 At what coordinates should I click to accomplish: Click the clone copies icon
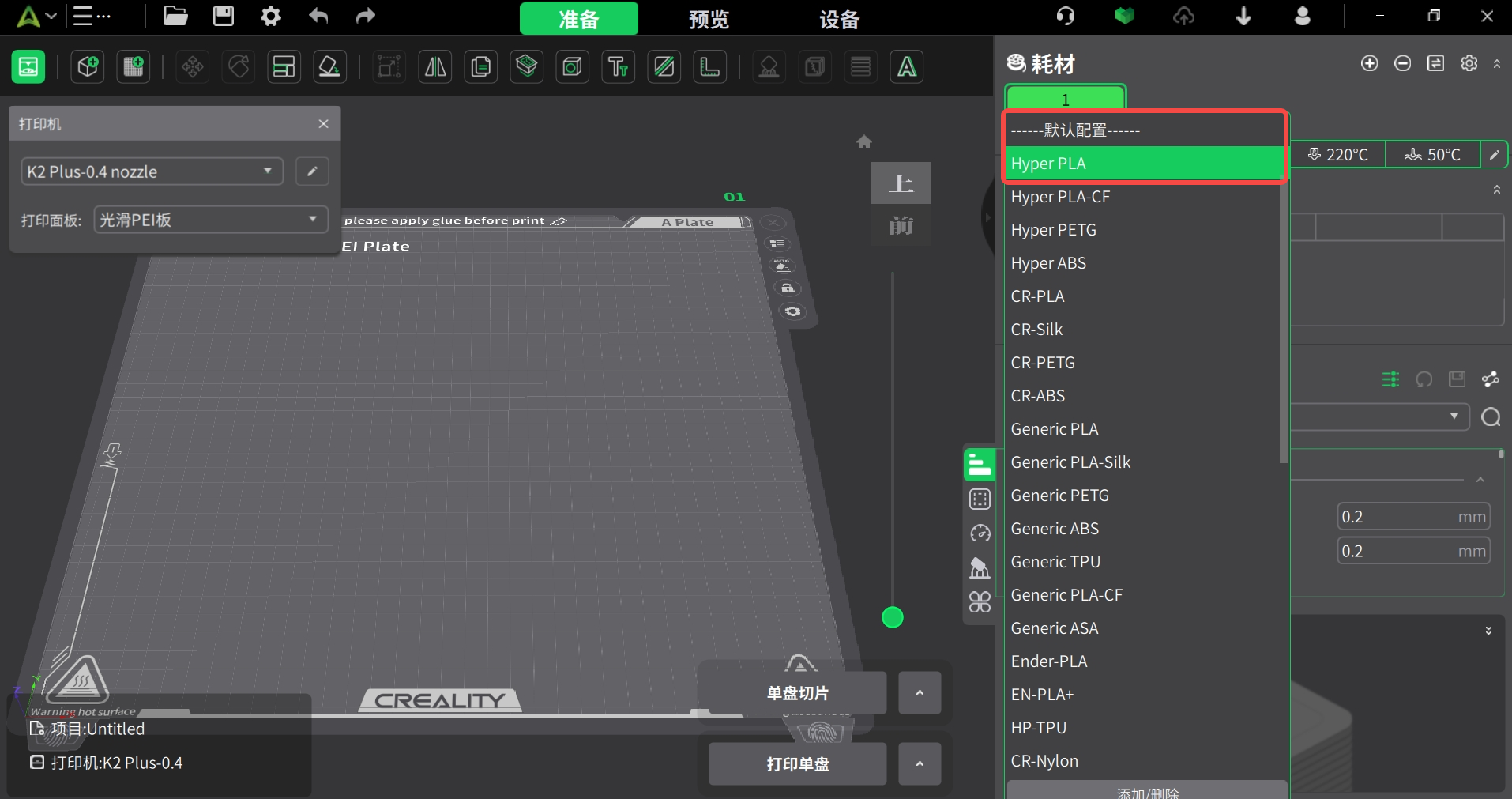coord(481,67)
